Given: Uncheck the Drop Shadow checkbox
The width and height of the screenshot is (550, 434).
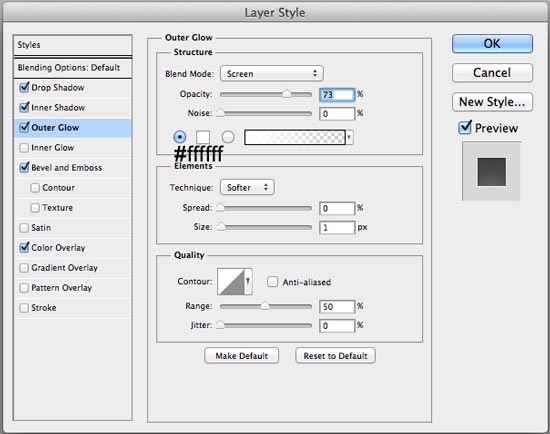Looking at the screenshot, I should click(x=24, y=87).
